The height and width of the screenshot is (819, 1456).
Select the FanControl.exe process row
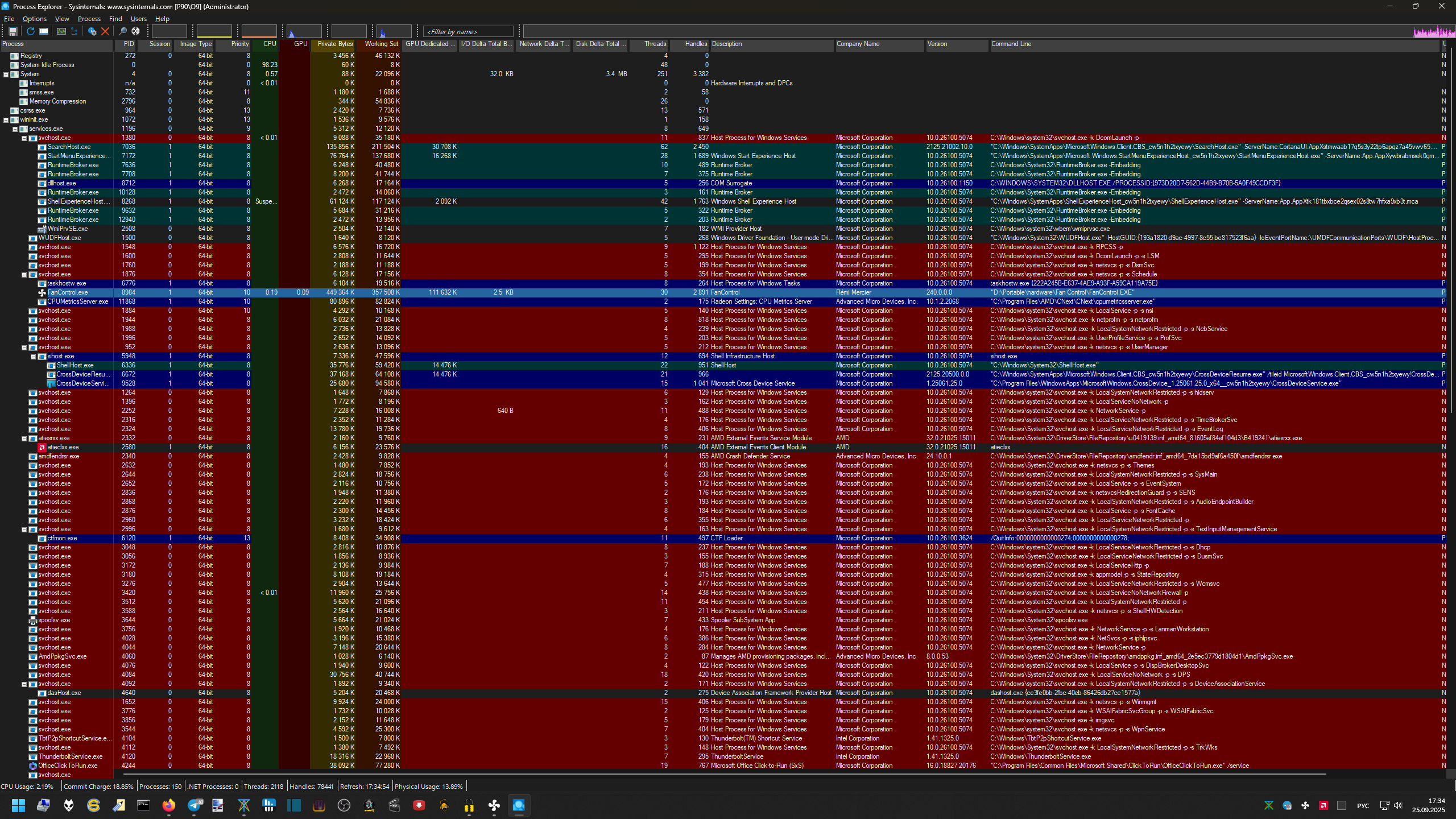click(68, 292)
